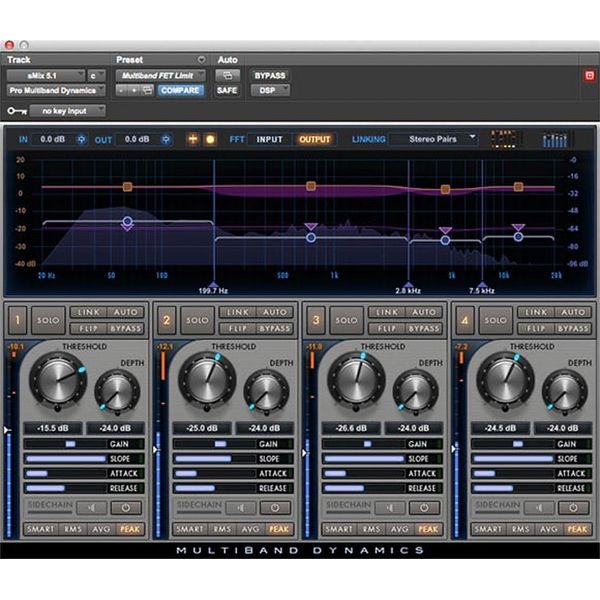Adjust the band 2 SLOPE slider
The height and width of the screenshot is (600, 600).
click(x=214, y=458)
